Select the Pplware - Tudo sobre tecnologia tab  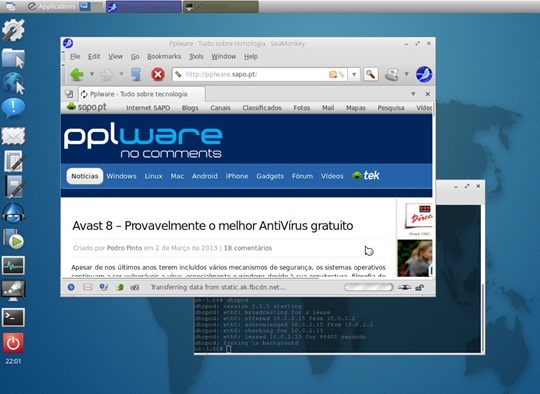(142, 94)
